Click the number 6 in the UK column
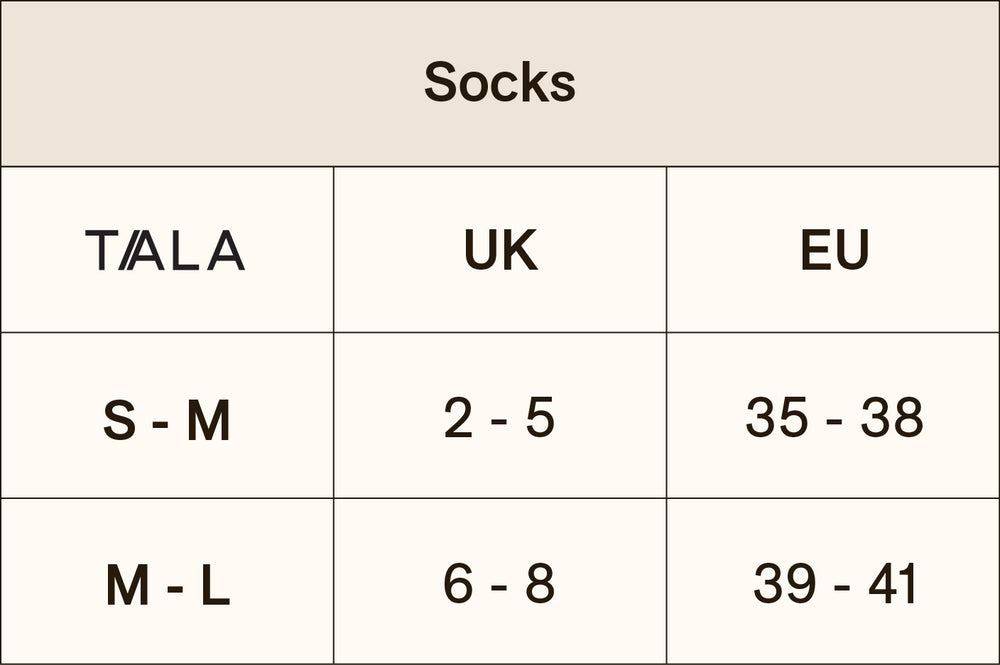This screenshot has width=1000, height=665. click(x=458, y=584)
